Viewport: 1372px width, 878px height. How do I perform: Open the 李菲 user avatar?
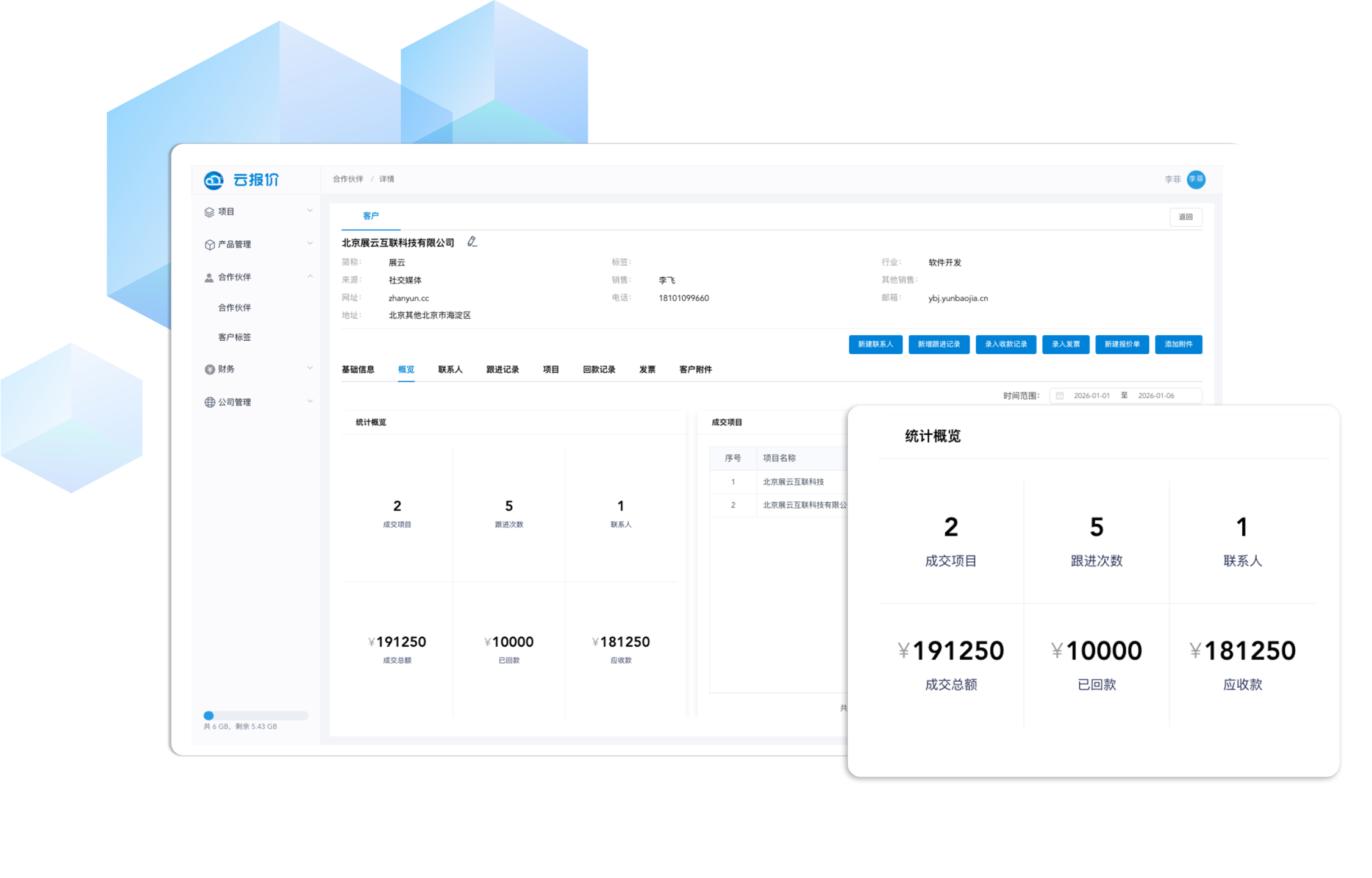click(1196, 179)
